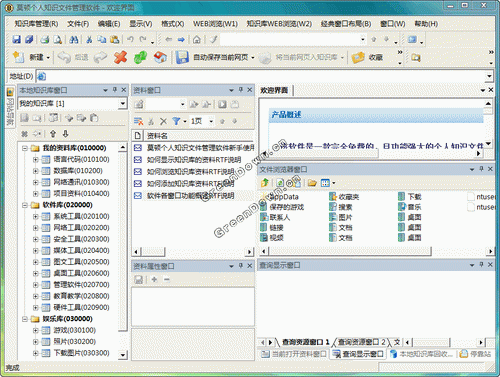Viewport: 500px width, 377px height.
Task: Click the down arrow icon above knowledge tree
Action: click(x=65, y=134)
